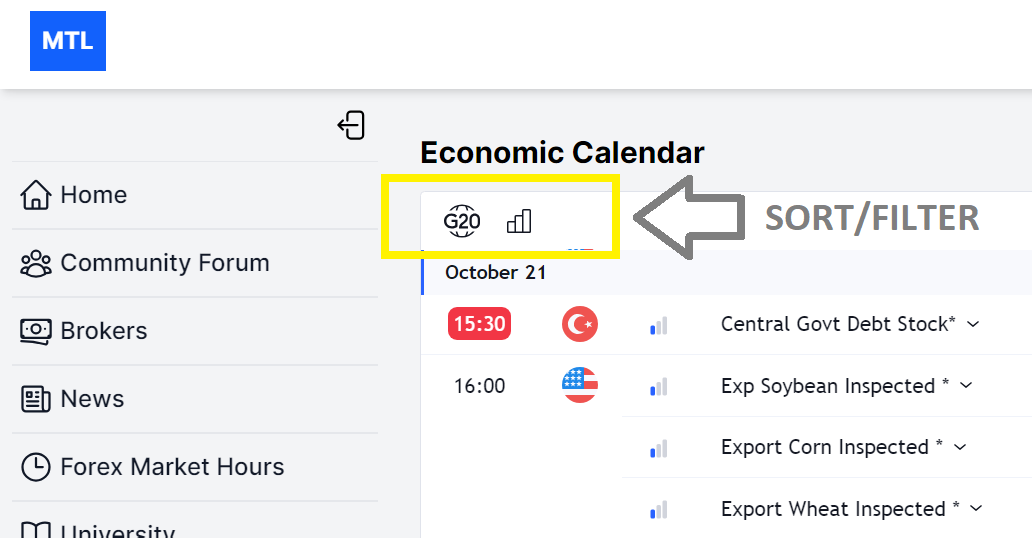The image size is (1032, 539).
Task: Open the News link in the sidebar
Action: 92,399
